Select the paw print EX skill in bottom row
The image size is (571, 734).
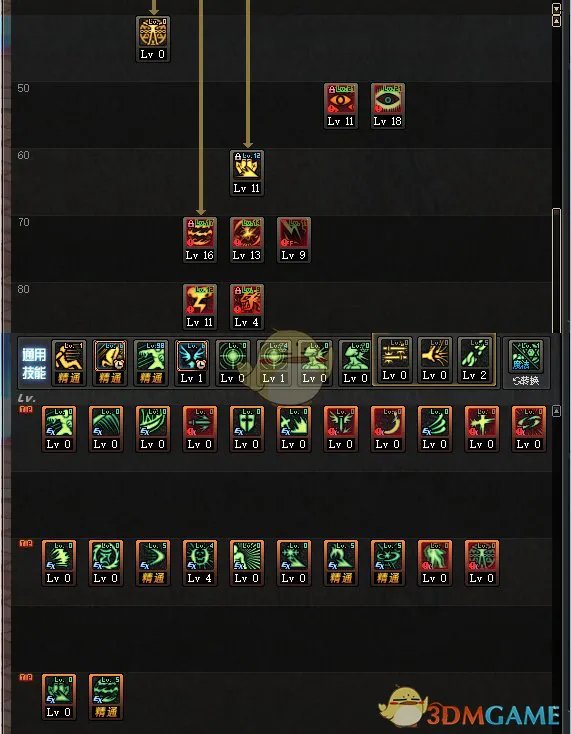click(59, 697)
